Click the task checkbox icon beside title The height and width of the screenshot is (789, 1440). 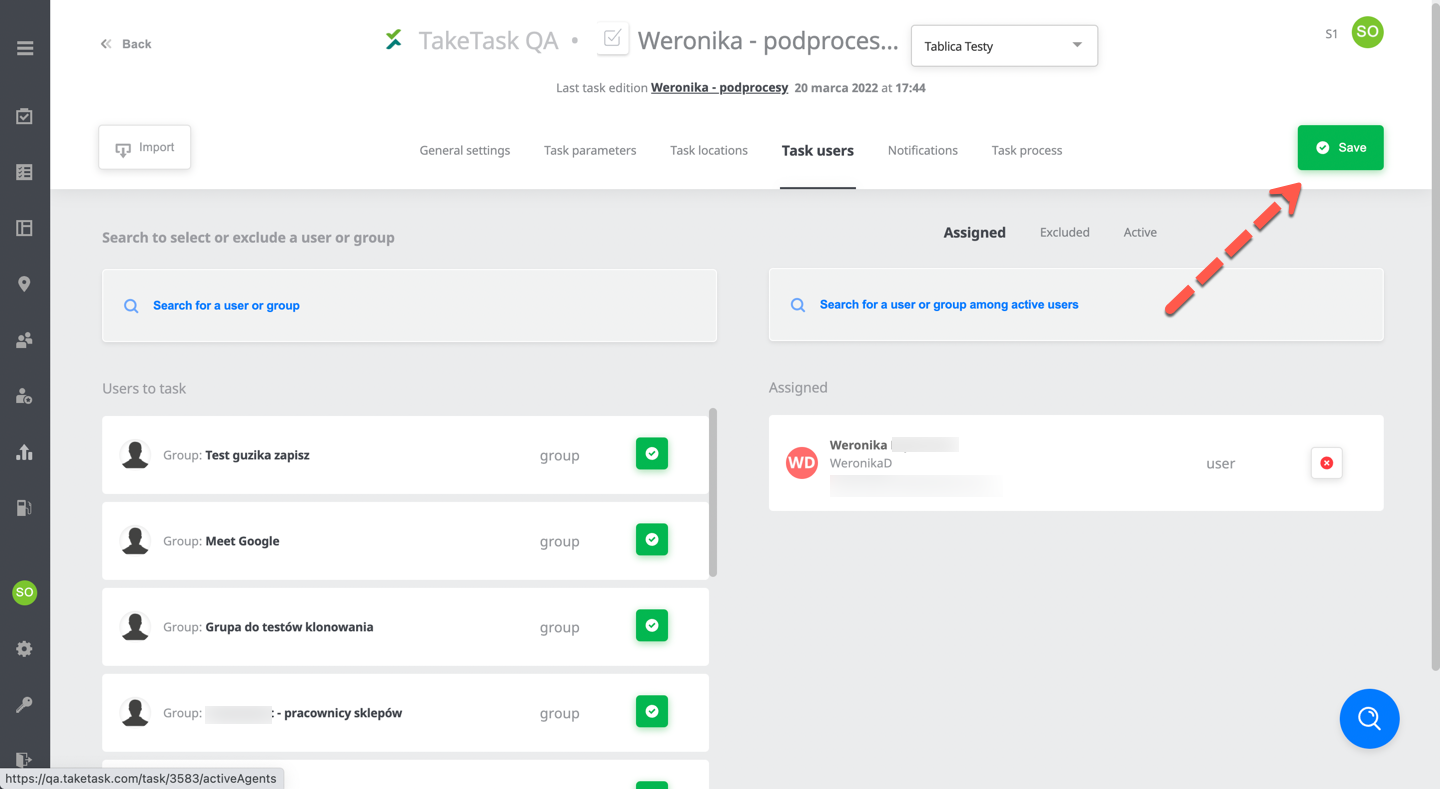[x=613, y=40]
